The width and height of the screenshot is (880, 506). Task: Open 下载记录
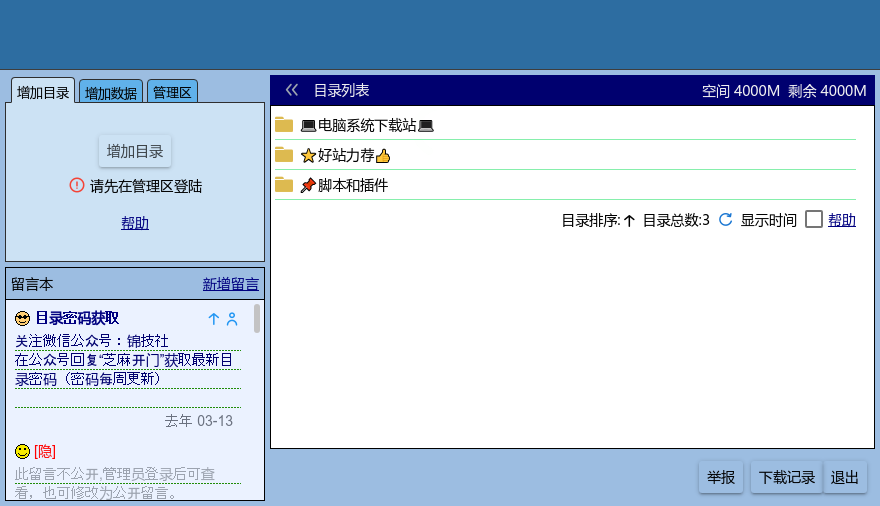tap(787, 478)
